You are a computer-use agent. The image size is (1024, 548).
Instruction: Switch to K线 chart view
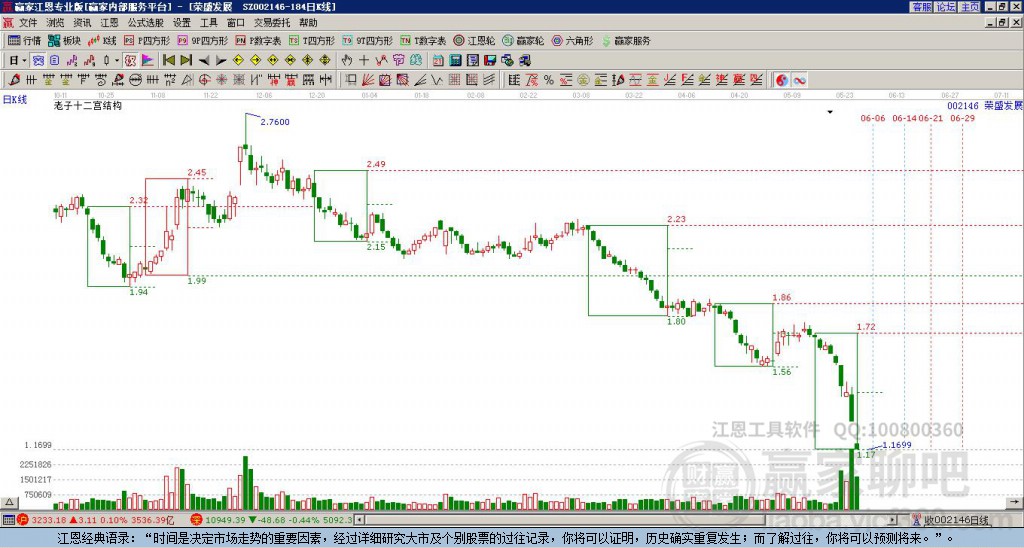point(102,40)
